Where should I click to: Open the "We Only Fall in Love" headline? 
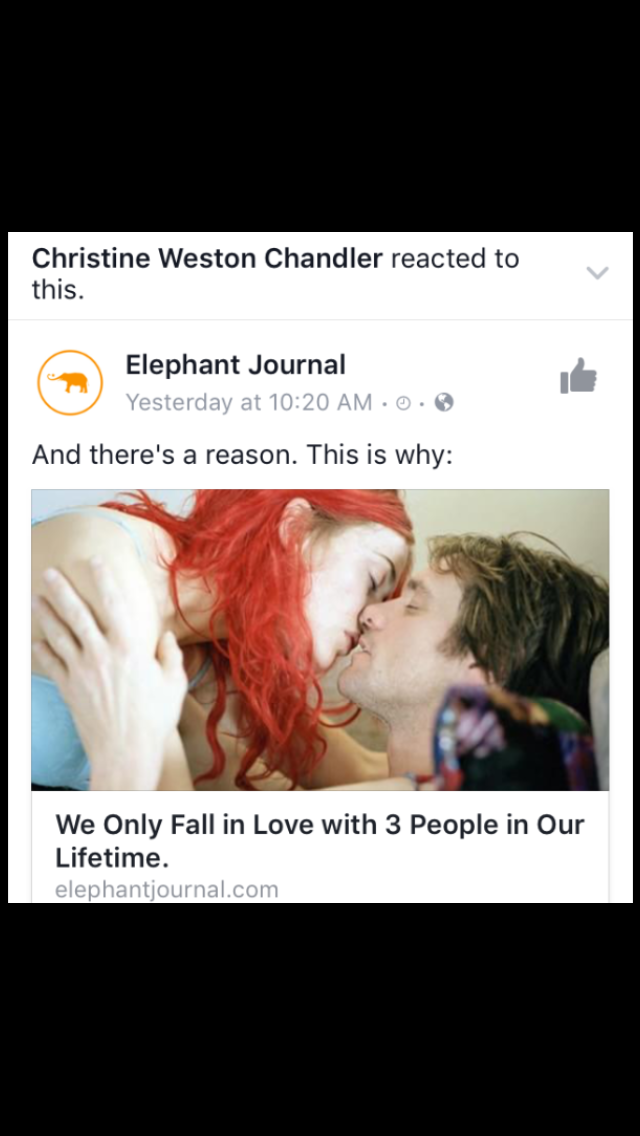320,841
